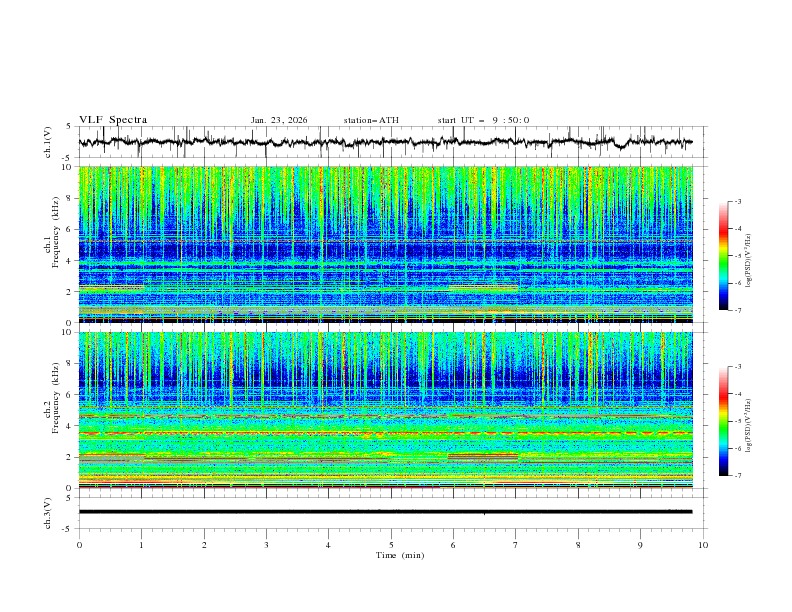Click the ch.2 "Frequency (kHz)" axis label

coord(56,398)
